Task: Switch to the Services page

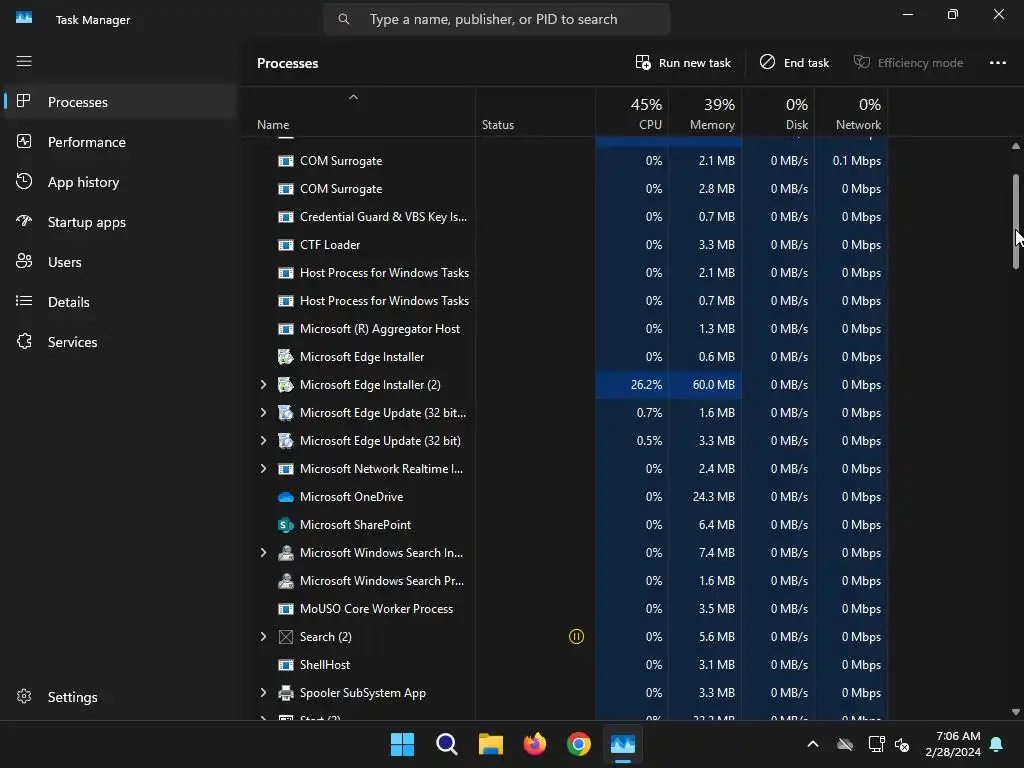Action: (120, 342)
